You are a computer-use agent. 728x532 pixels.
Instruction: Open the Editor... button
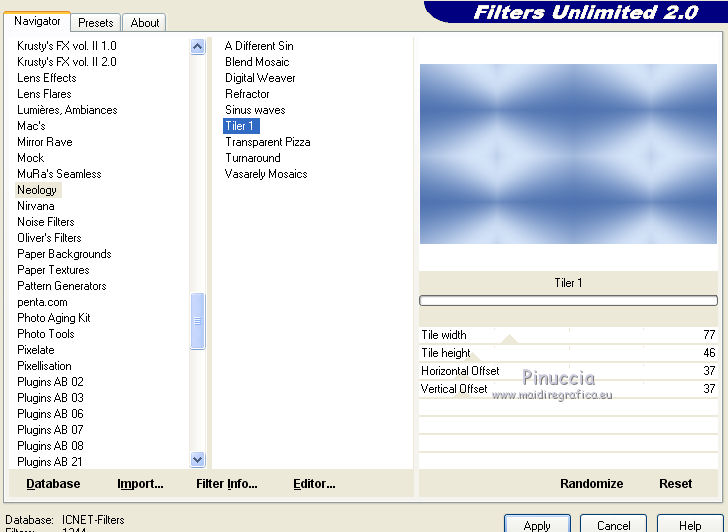click(314, 484)
